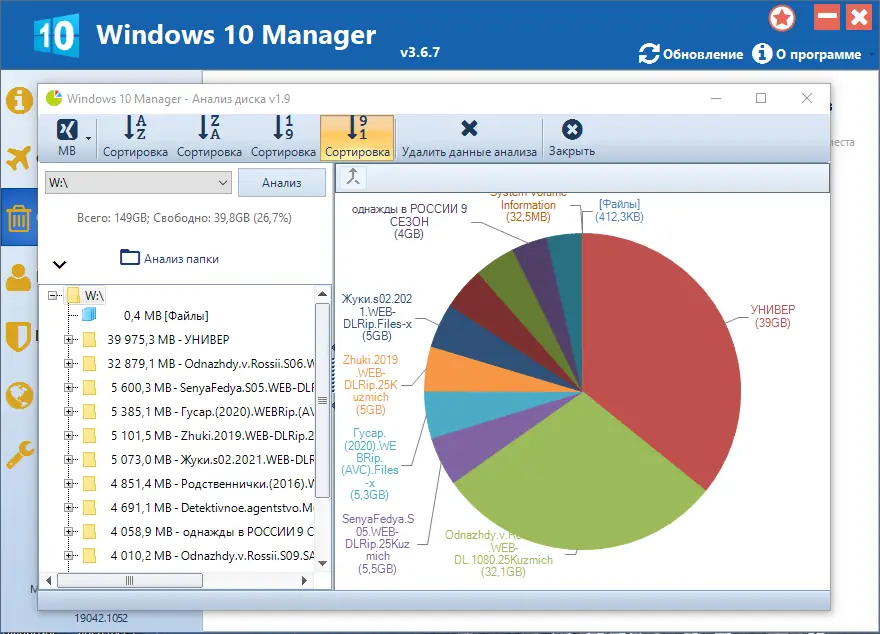The image size is (880, 634).
Task: Click tree scrollbar up arrow
Action: pyautogui.click(x=323, y=293)
